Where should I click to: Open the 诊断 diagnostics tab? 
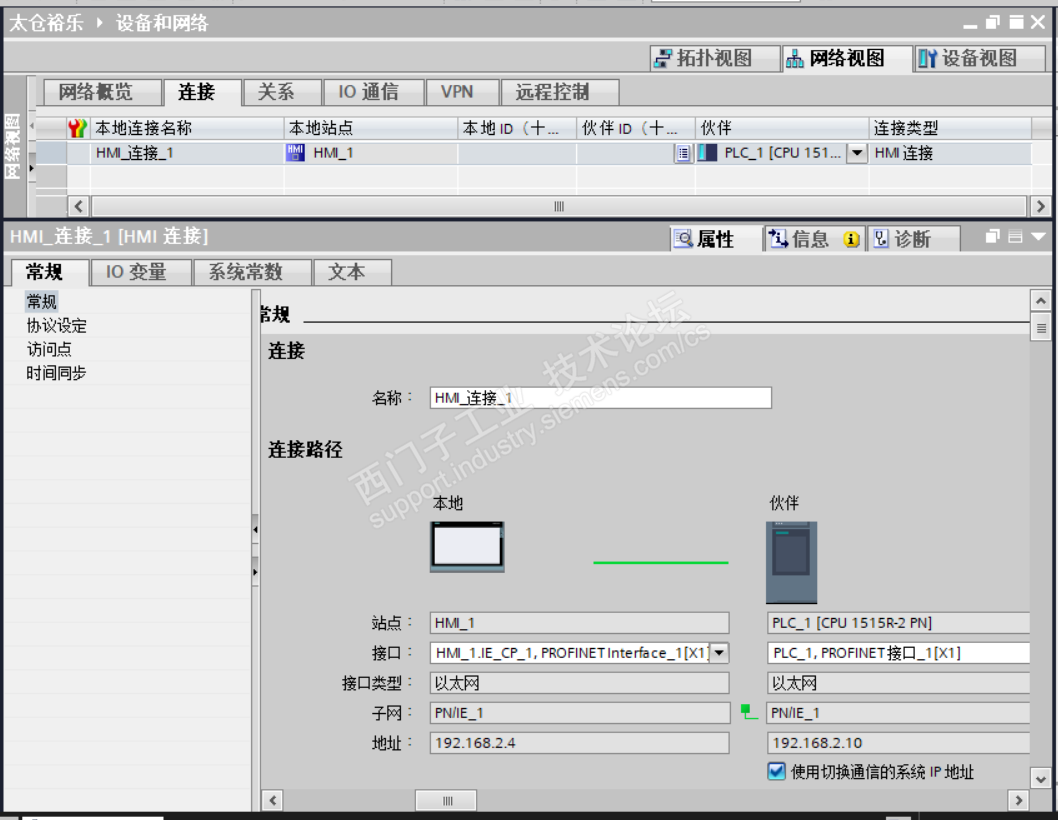[912, 239]
